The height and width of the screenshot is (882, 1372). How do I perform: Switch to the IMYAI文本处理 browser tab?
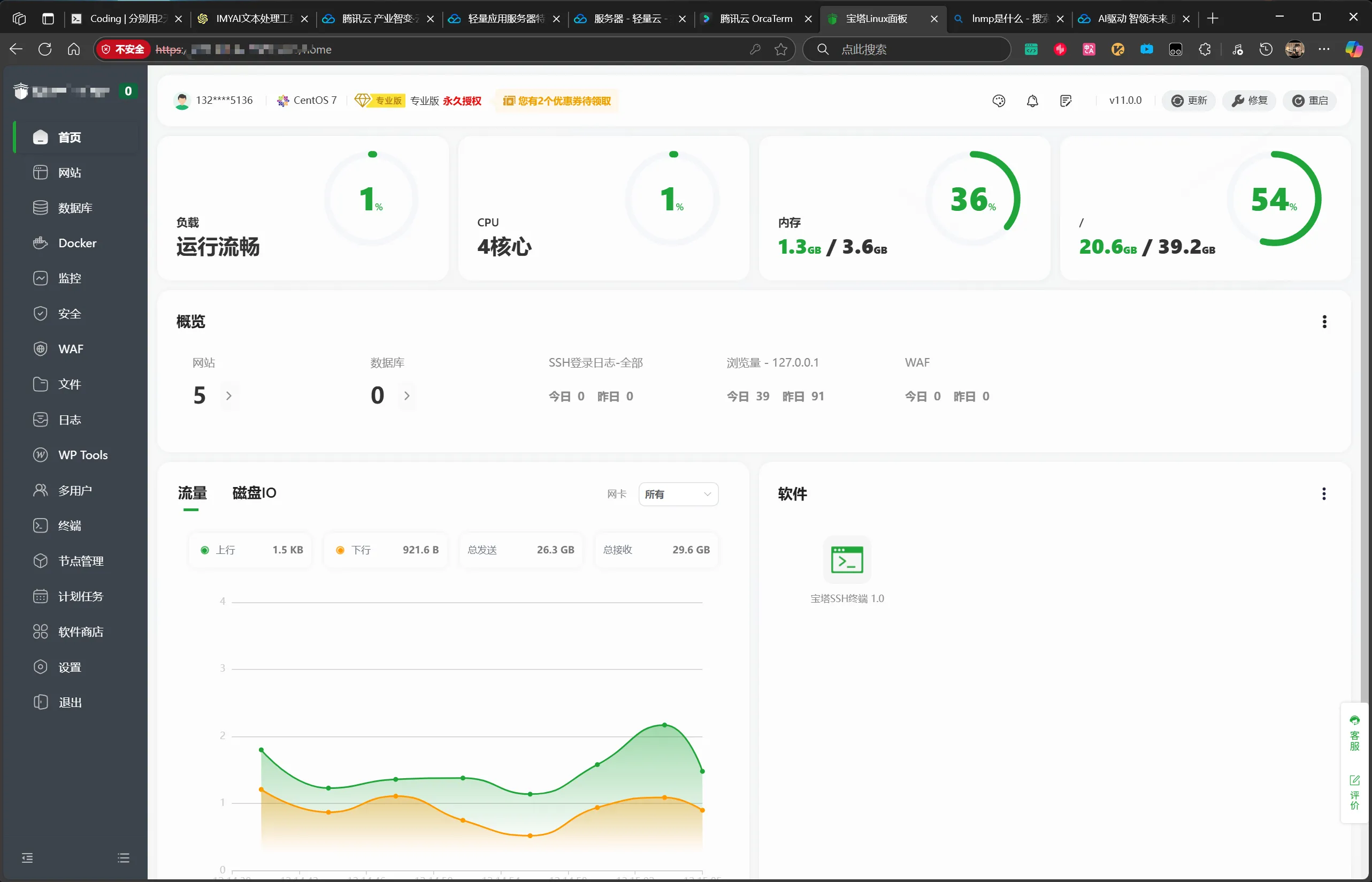tap(252, 19)
